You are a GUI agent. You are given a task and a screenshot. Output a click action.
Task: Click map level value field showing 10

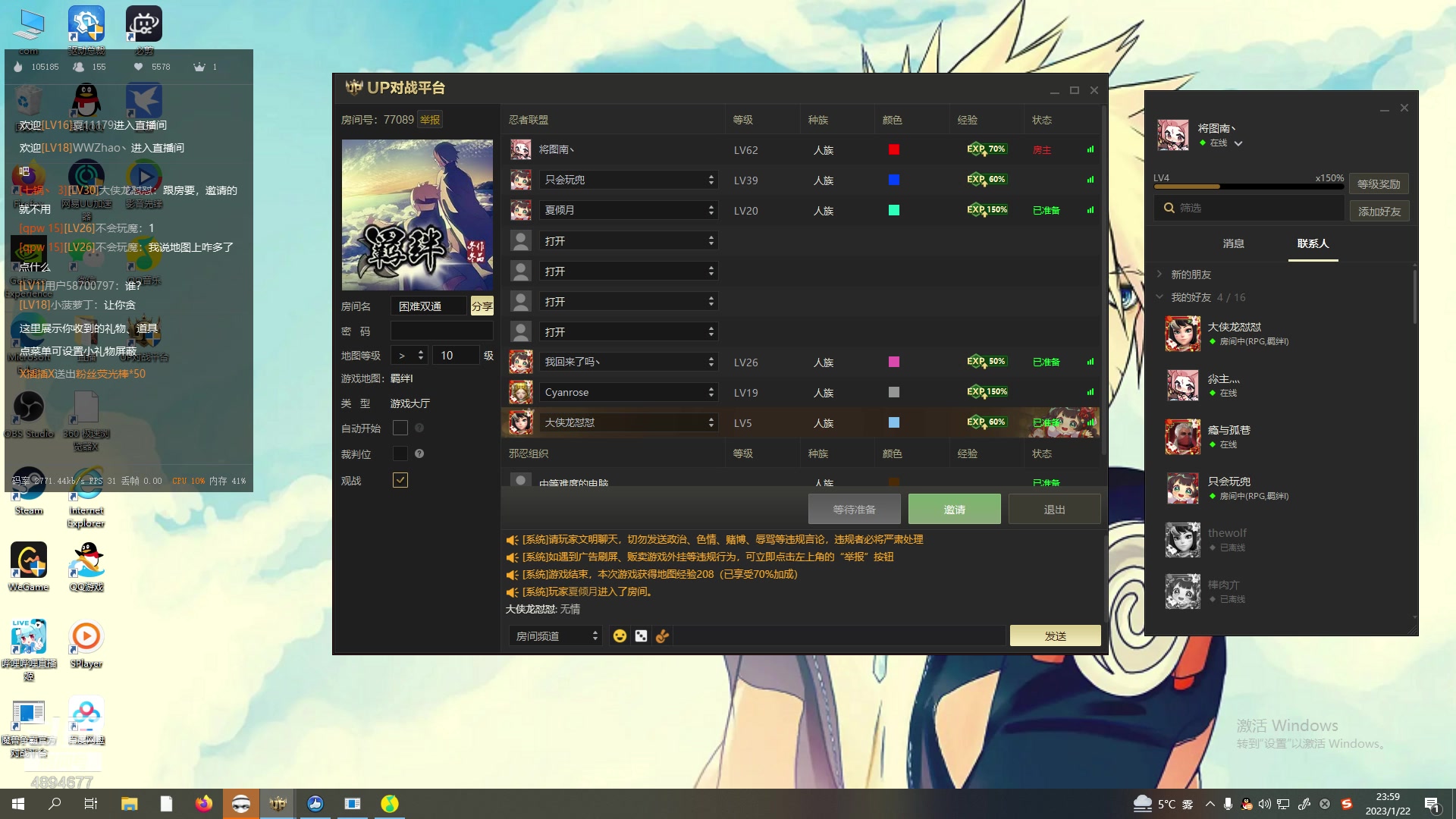click(456, 355)
